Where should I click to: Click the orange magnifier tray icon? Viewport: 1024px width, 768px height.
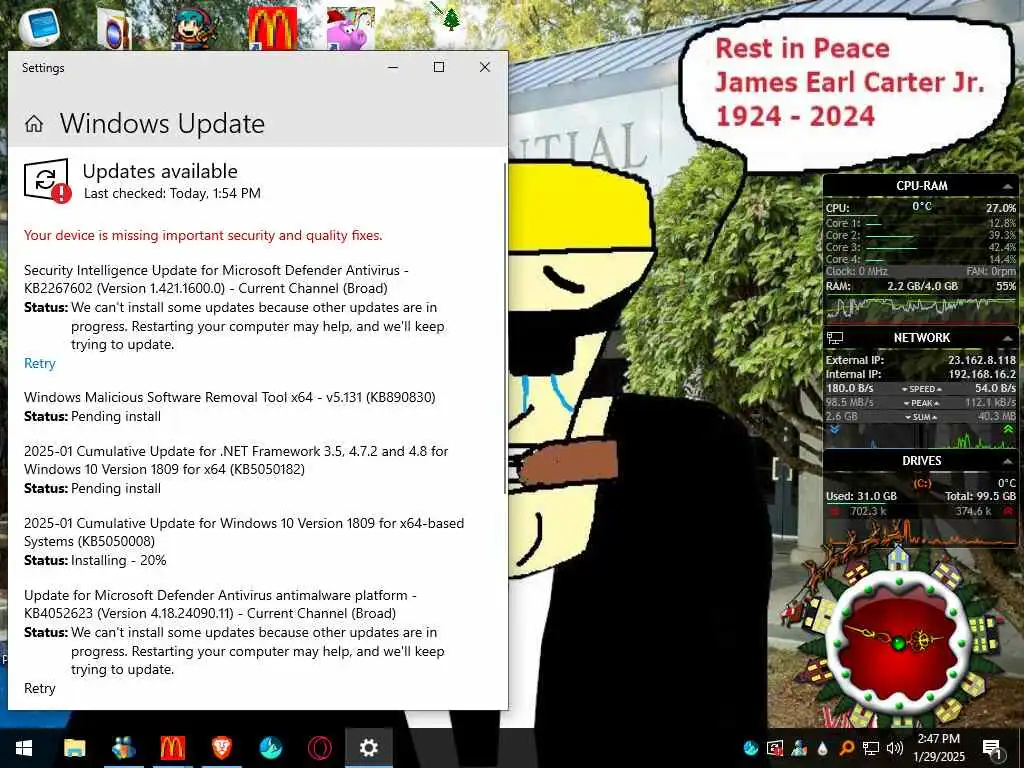tap(846, 748)
